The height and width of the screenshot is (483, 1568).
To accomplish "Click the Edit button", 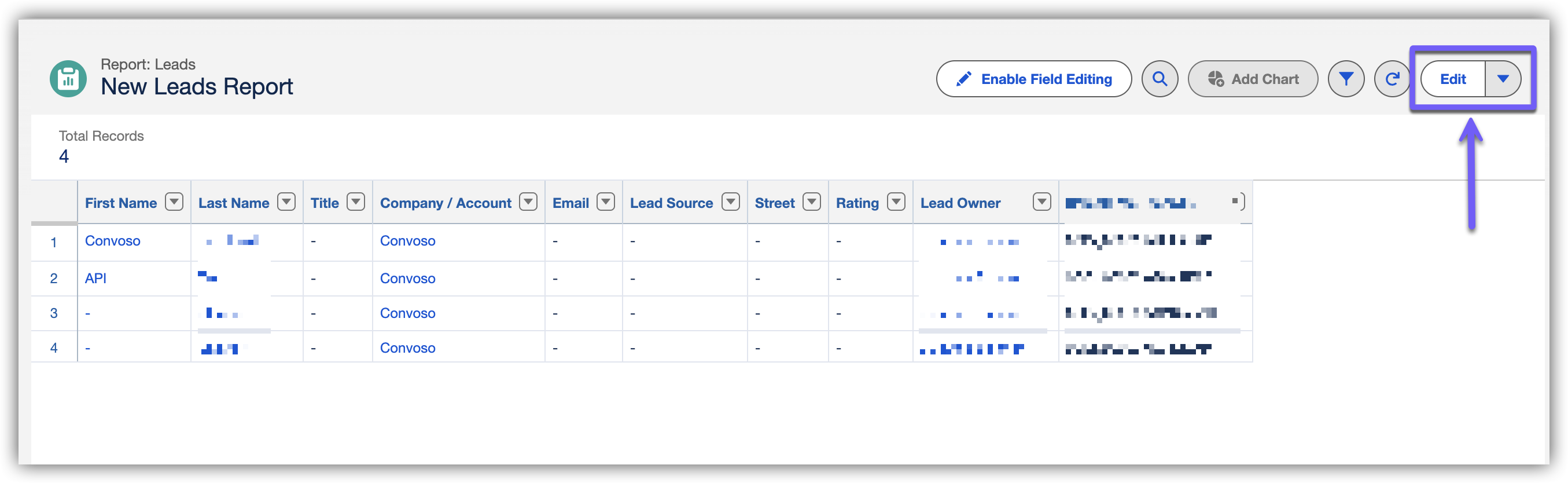I will [1452, 79].
